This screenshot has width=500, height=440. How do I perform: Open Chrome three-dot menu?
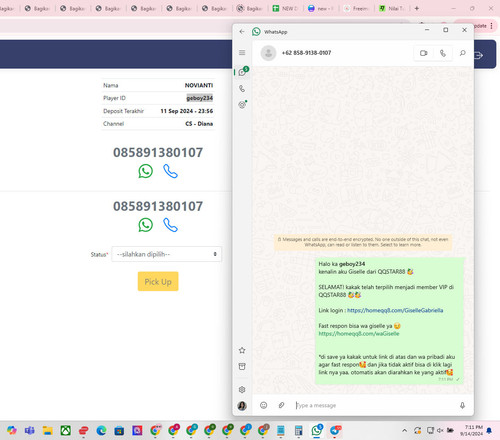click(x=492, y=26)
